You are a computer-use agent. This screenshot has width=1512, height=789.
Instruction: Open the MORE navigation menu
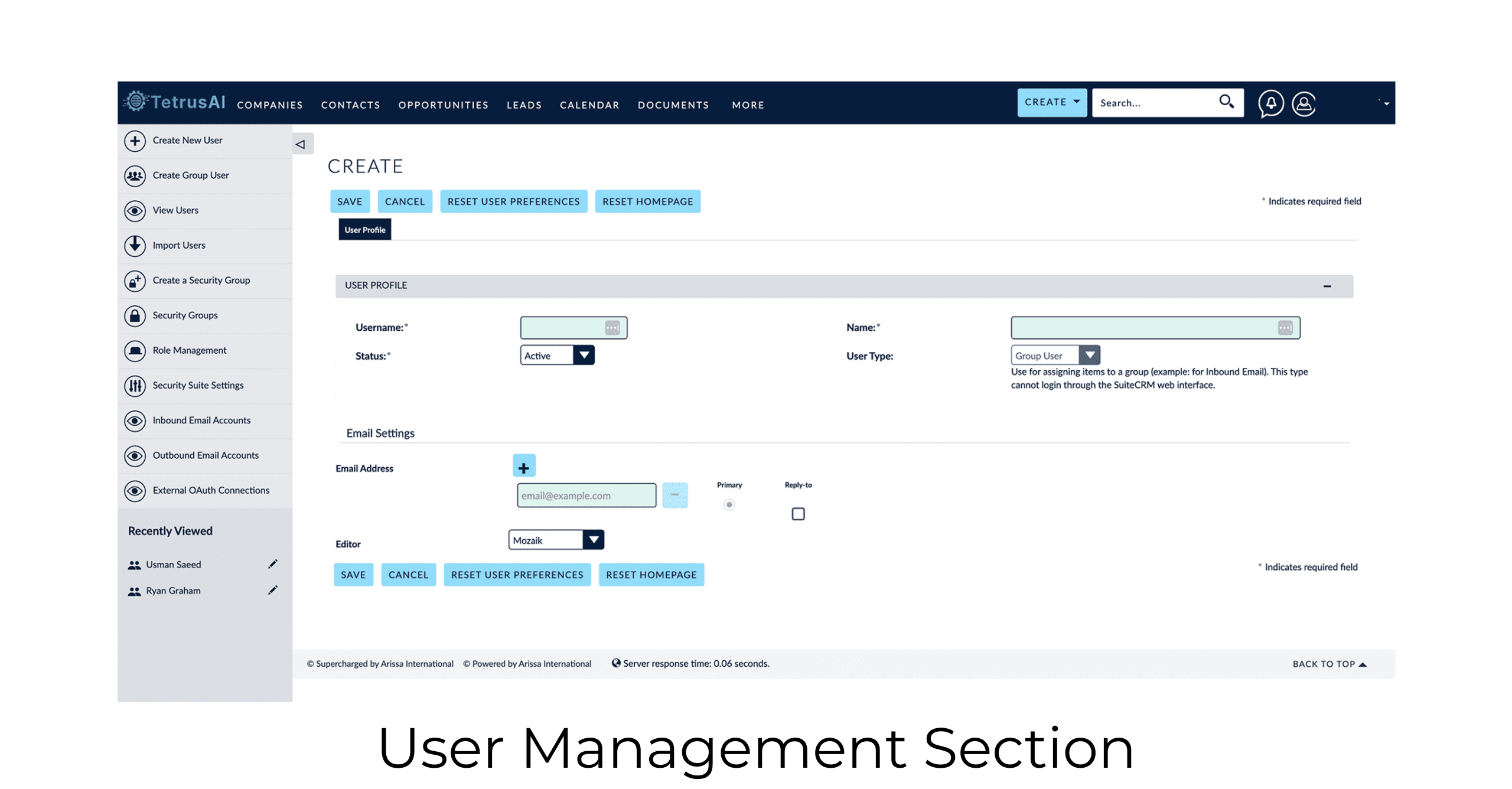(x=748, y=105)
